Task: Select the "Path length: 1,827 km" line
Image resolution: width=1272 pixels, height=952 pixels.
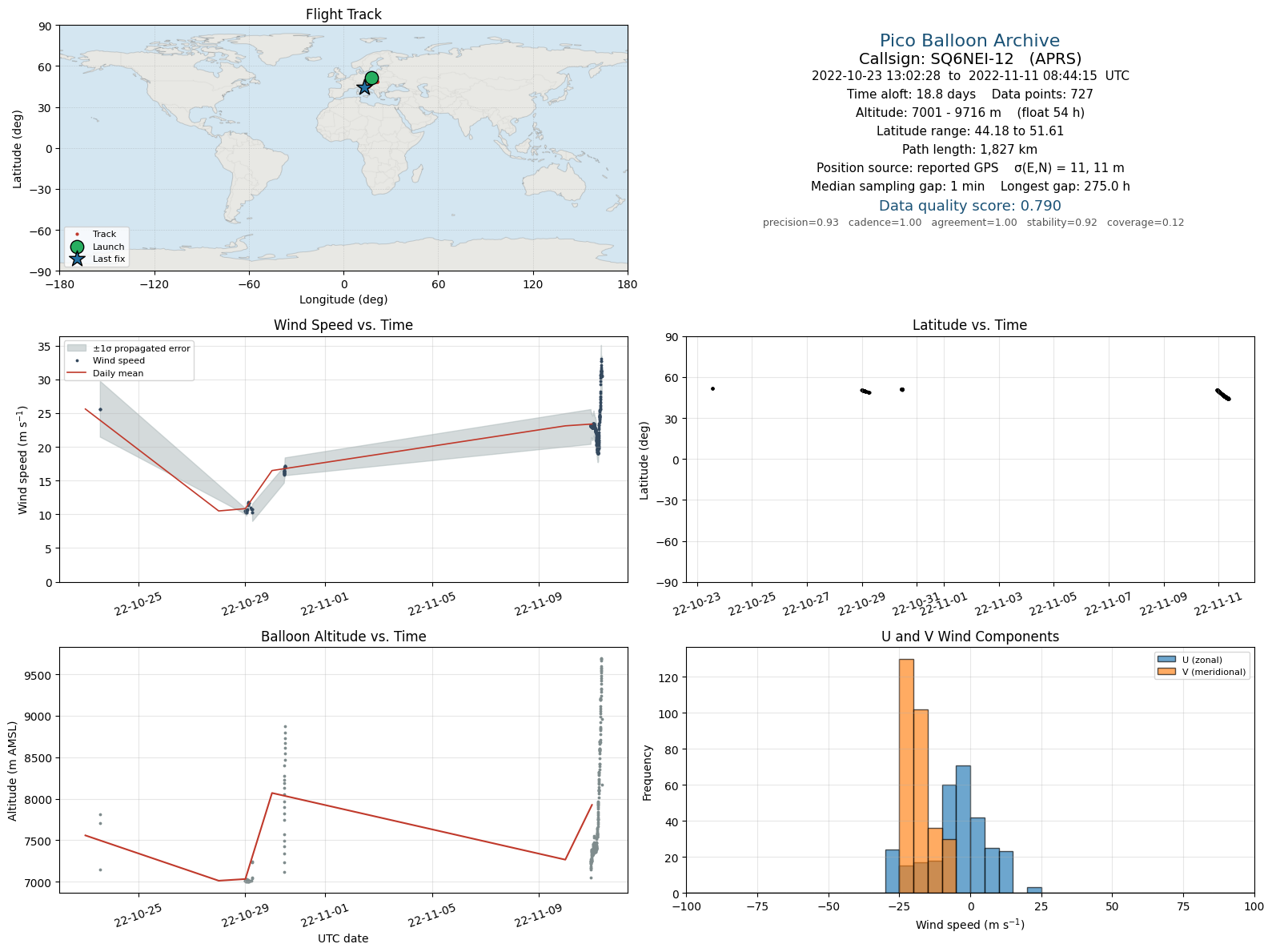Action: (969, 150)
